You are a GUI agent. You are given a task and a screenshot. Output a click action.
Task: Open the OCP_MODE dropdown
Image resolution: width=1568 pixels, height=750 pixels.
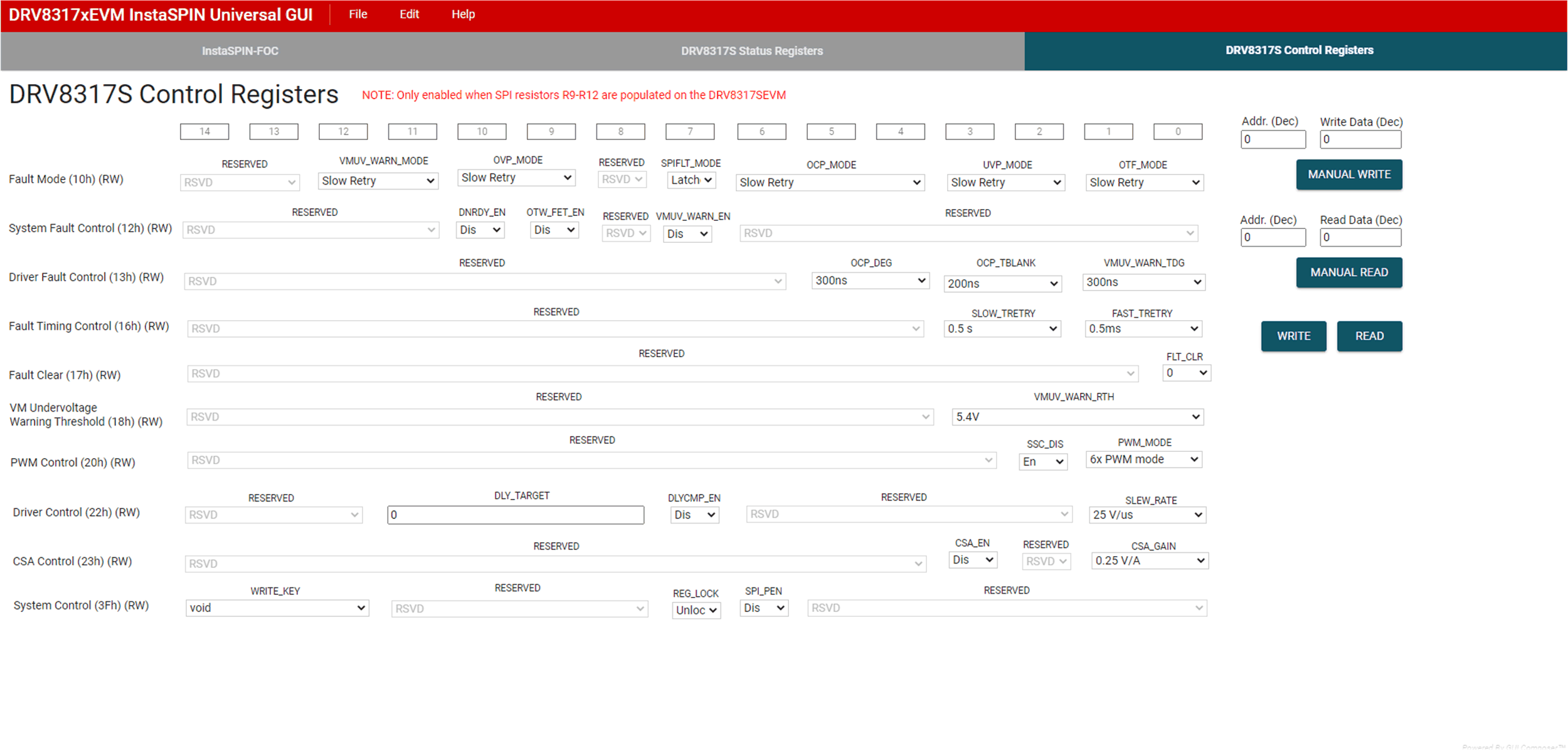coord(830,183)
